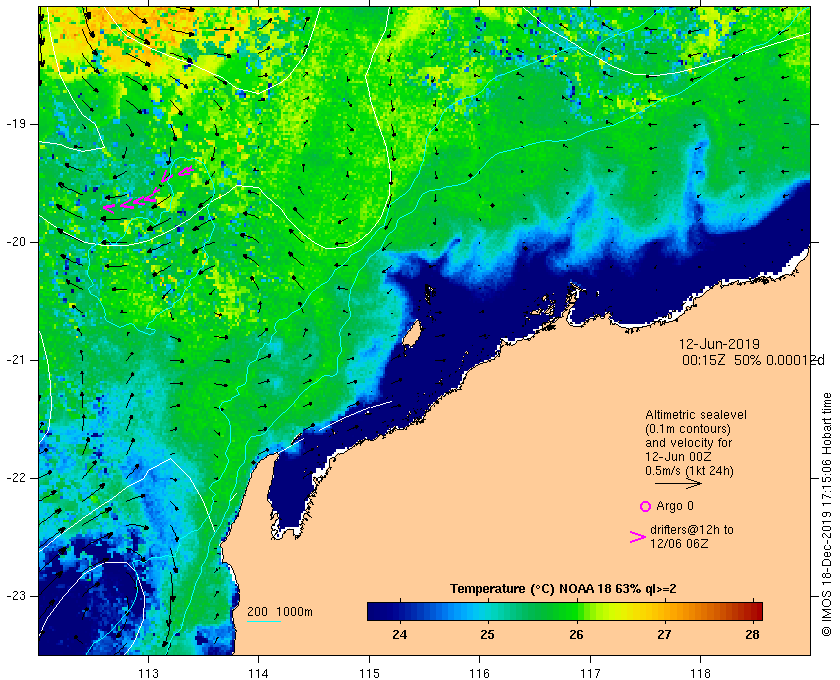Click the 113 longitude axis label
The height and width of the screenshot is (680, 840).
pyautogui.click(x=148, y=674)
